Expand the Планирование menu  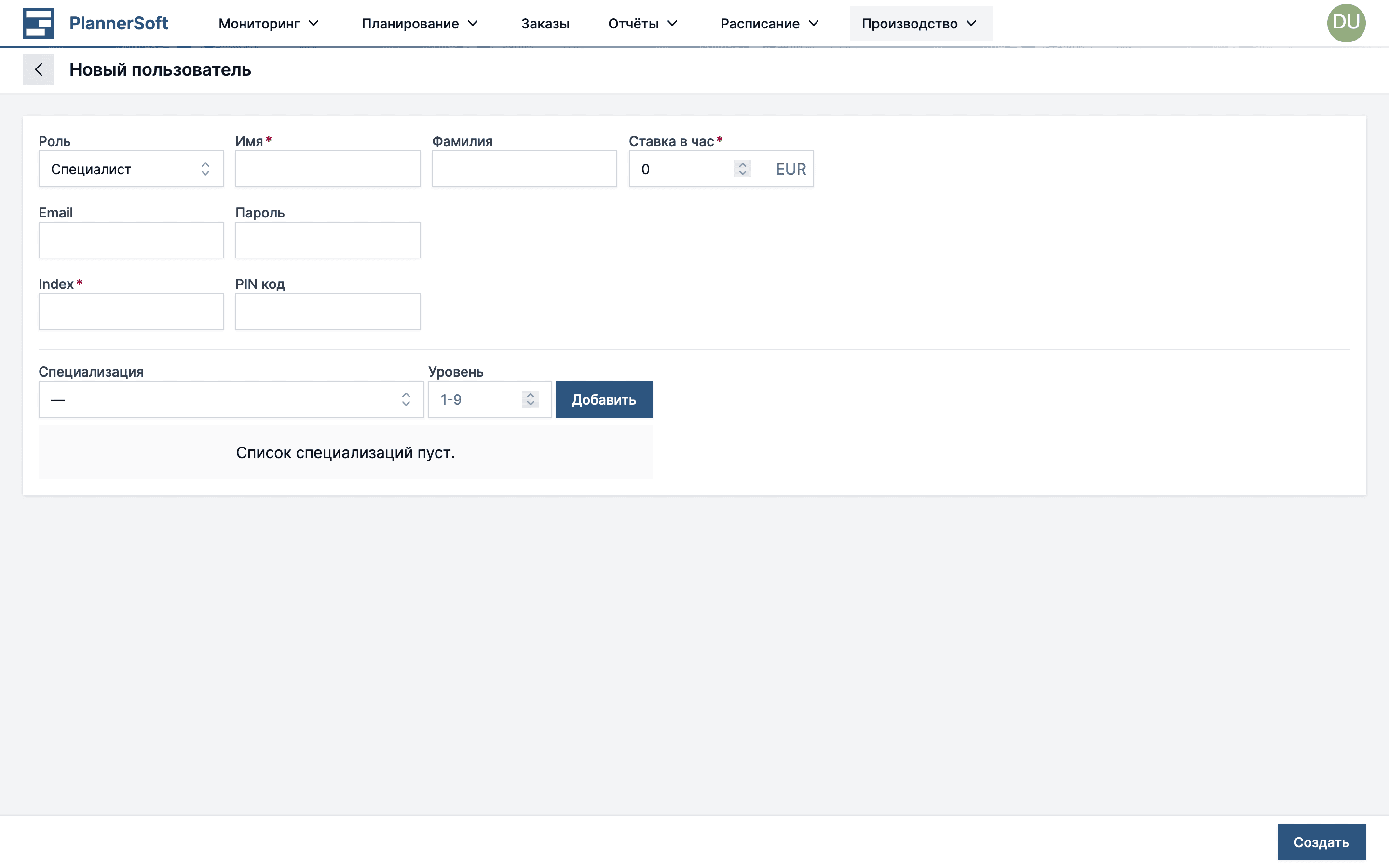[x=420, y=24]
